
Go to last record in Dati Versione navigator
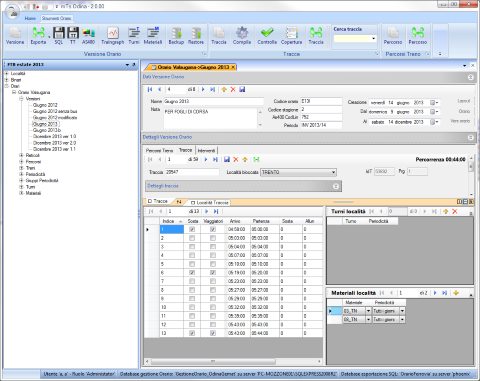(212, 89)
